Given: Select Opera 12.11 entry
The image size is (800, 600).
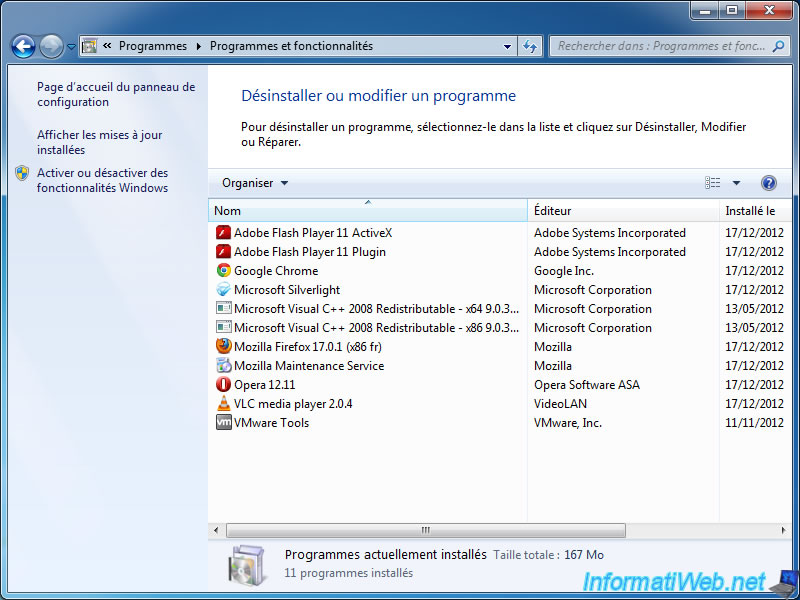Looking at the screenshot, I should [500, 385].
